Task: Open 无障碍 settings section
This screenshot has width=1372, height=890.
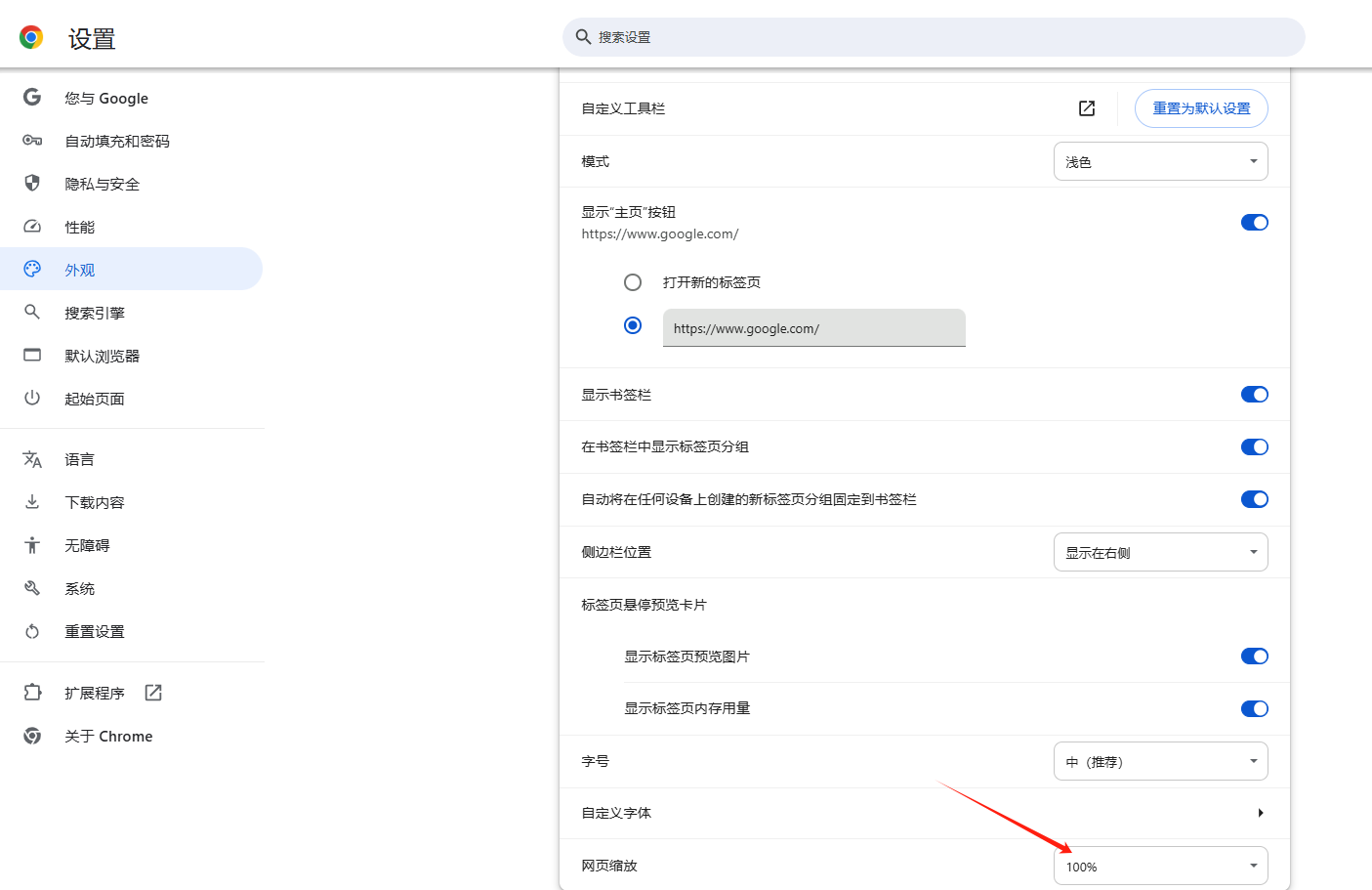Action: click(131, 545)
